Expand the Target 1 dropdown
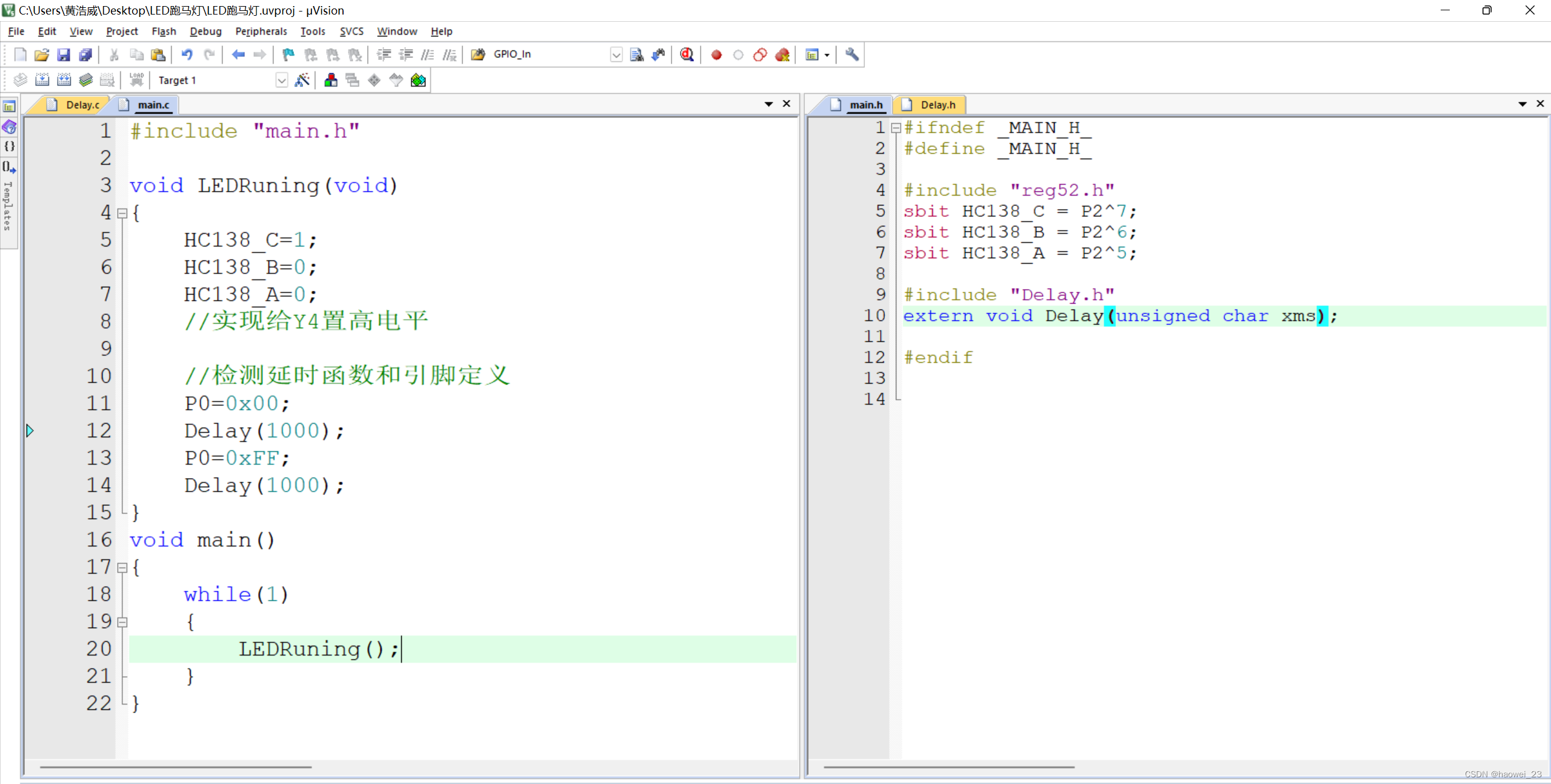The width and height of the screenshot is (1551, 784). (x=281, y=80)
